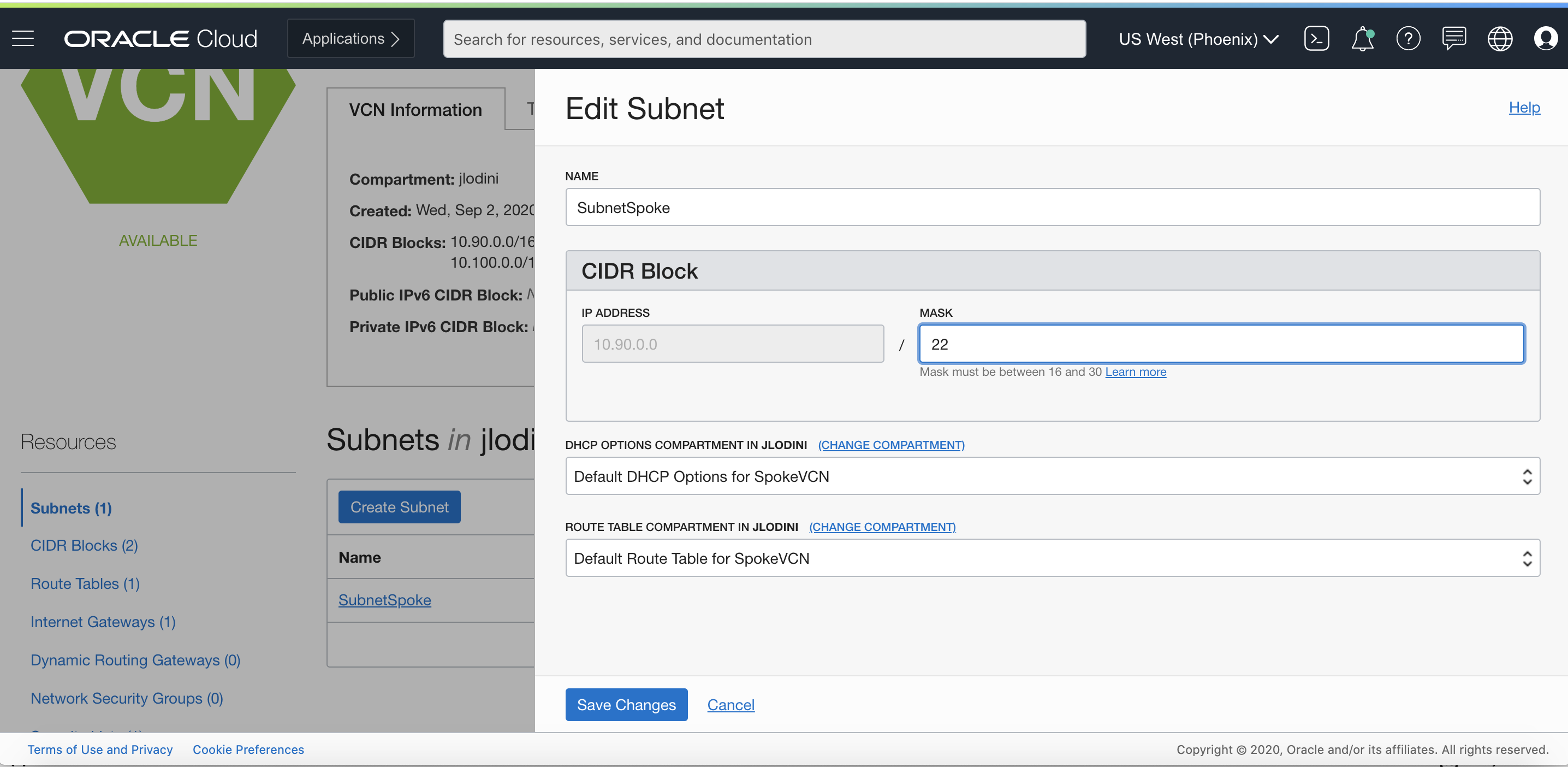This screenshot has height=767, width=1568.
Task: Click the Save Changes button
Action: [626, 705]
